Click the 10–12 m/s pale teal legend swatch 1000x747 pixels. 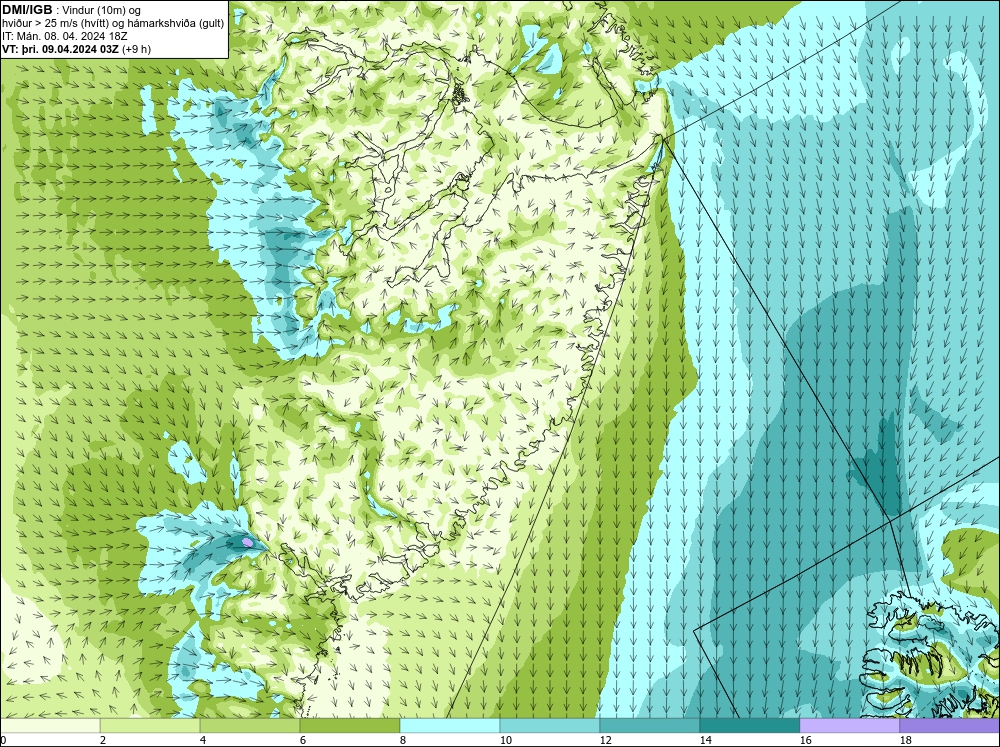pos(550,725)
